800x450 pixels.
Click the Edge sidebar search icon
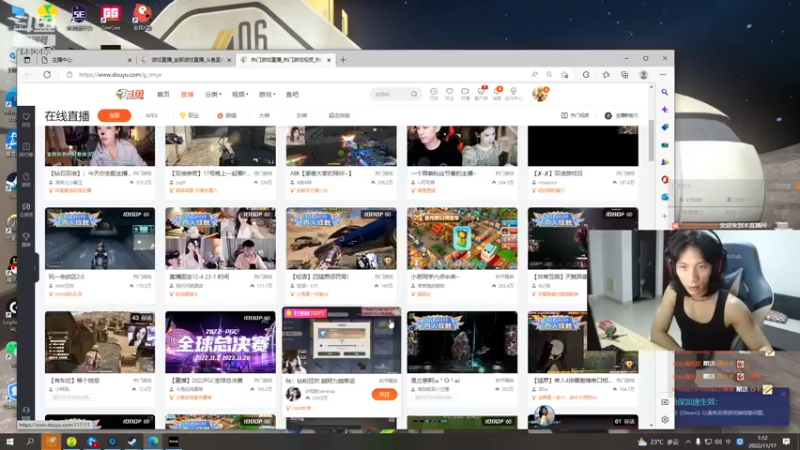(664, 92)
